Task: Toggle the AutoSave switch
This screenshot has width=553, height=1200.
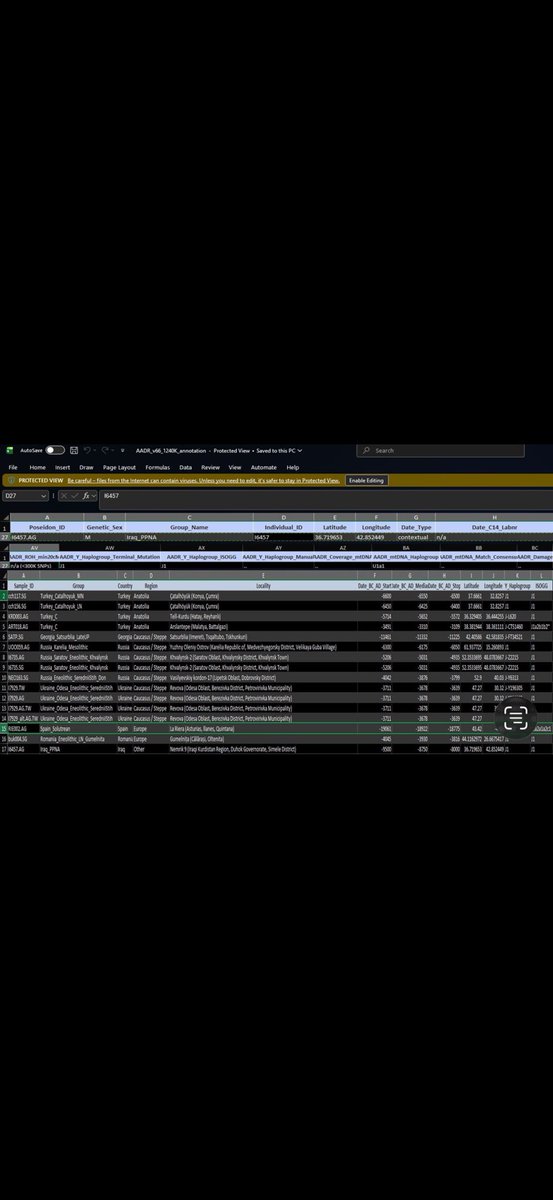Action: coord(55,451)
